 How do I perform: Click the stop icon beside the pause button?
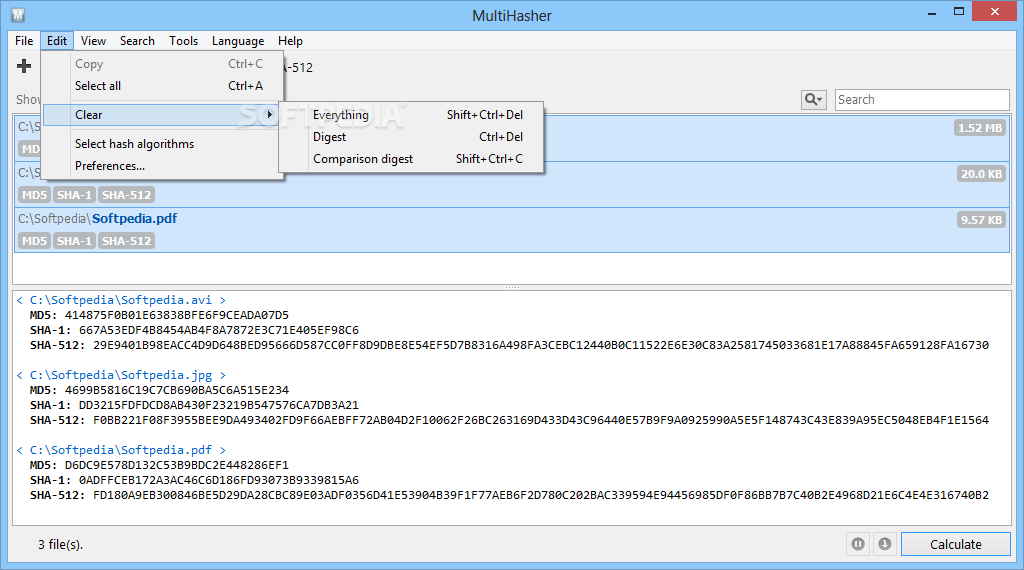pyautogui.click(x=885, y=544)
